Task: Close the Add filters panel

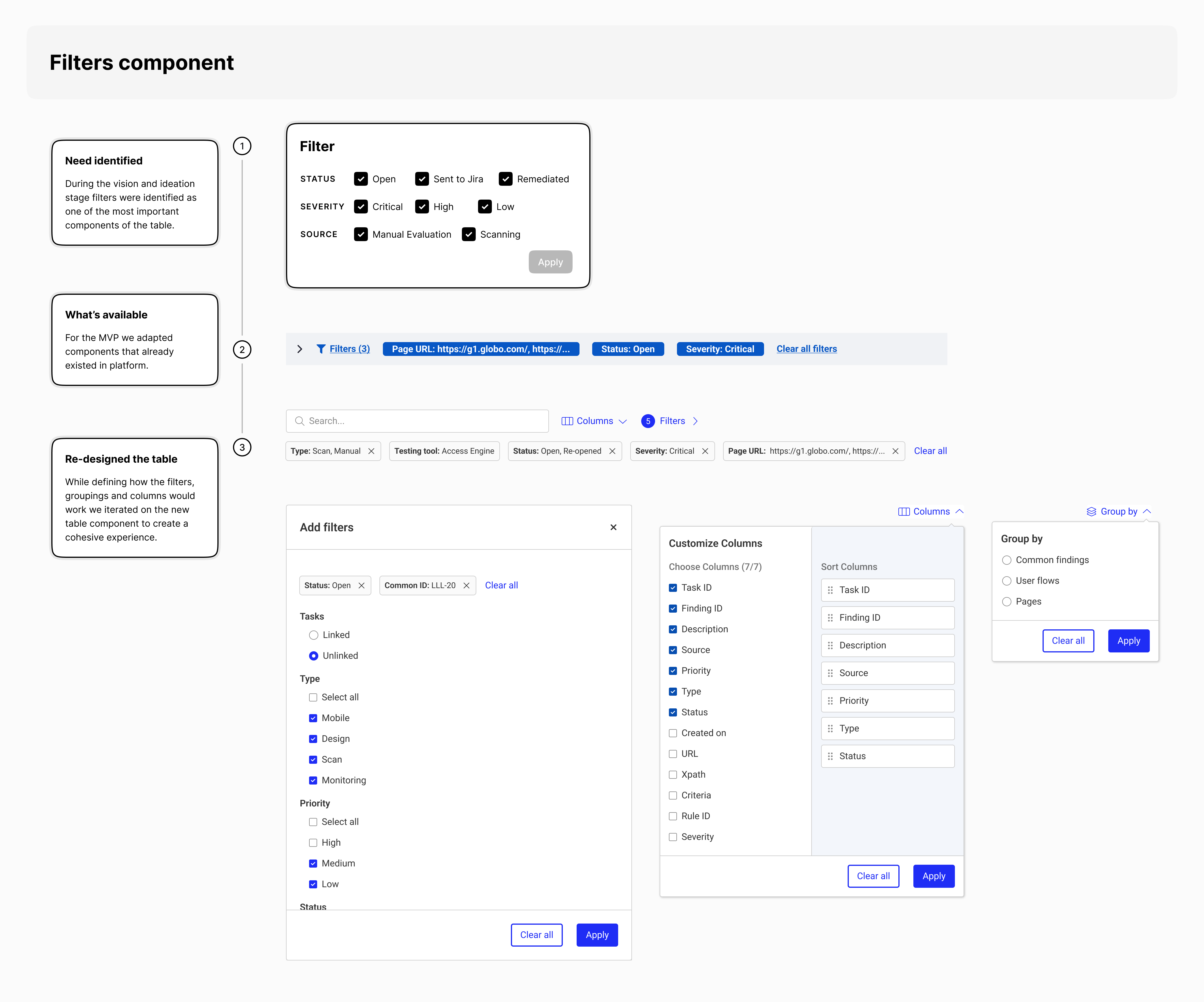Action: (x=614, y=527)
